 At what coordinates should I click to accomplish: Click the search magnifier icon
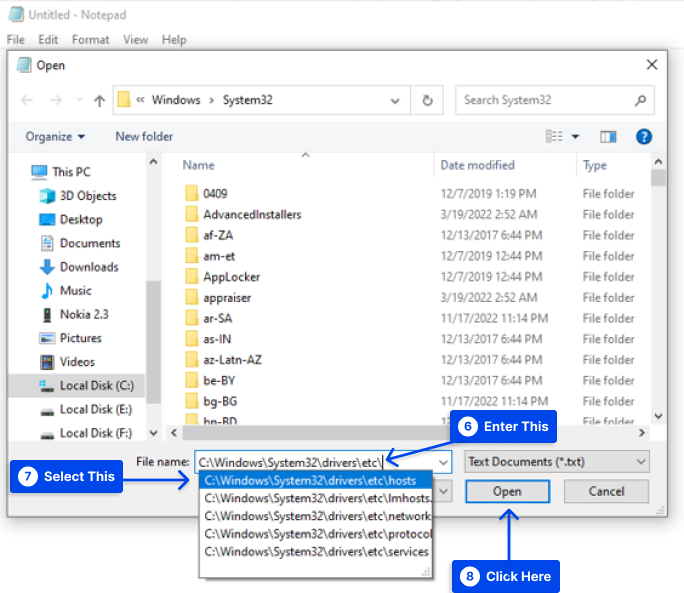pyautogui.click(x=640, y=100)
